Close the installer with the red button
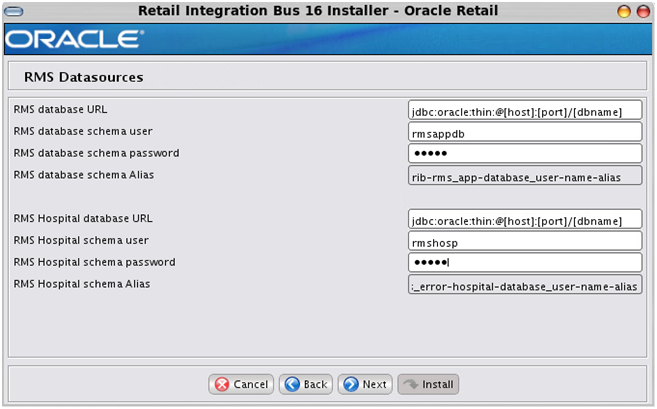 (644, 11)
